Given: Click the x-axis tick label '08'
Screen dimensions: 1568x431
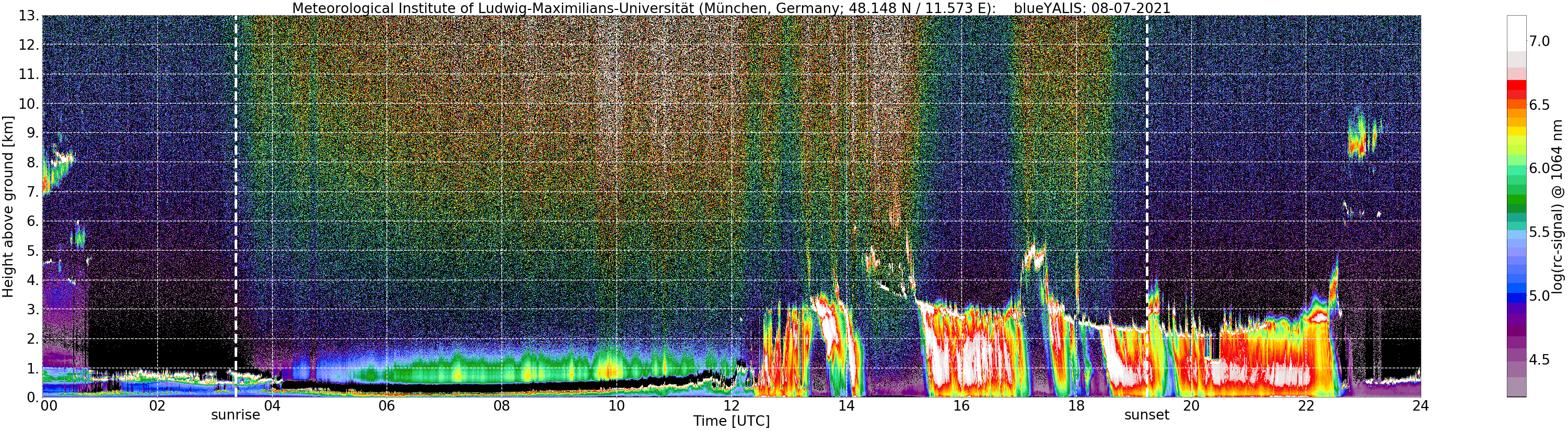Looking at the screenshot, I should pyautogui.click(x=502, y=406).
